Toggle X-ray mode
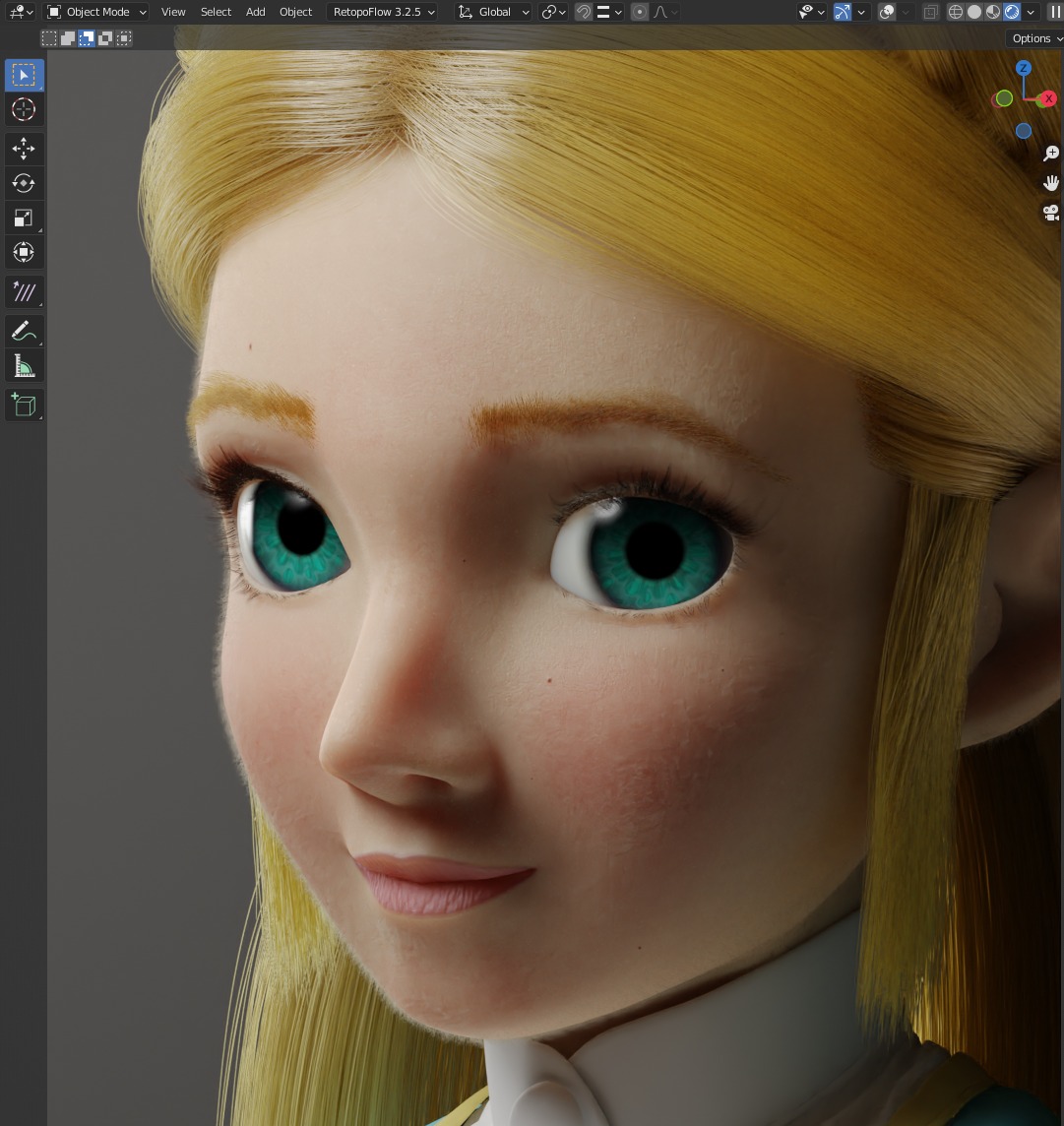Viewport: 1064px width, 1126px height. pyautogui.click(x=930, y=12)
